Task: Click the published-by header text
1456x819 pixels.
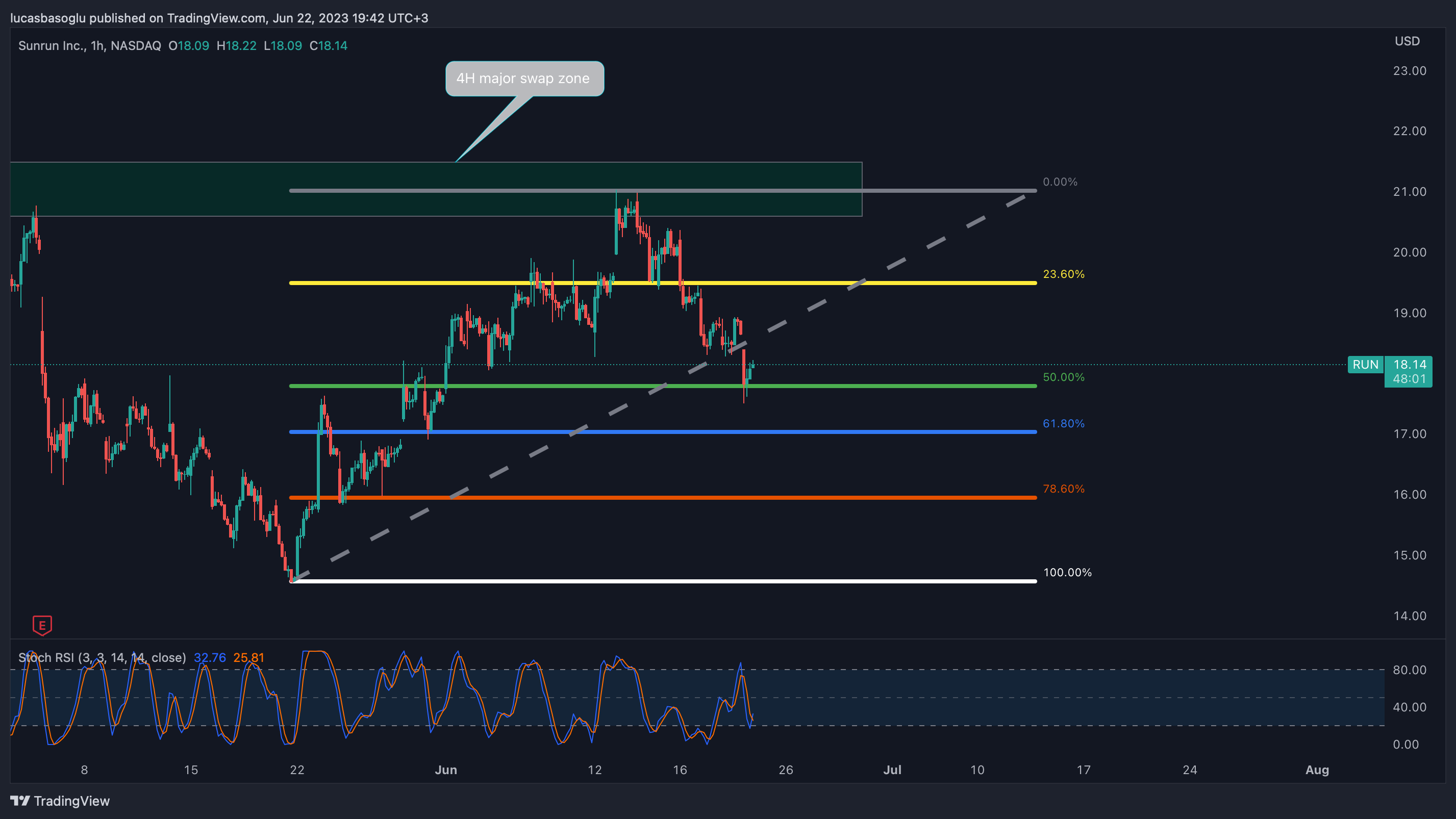Action: (x=219, y=18)
